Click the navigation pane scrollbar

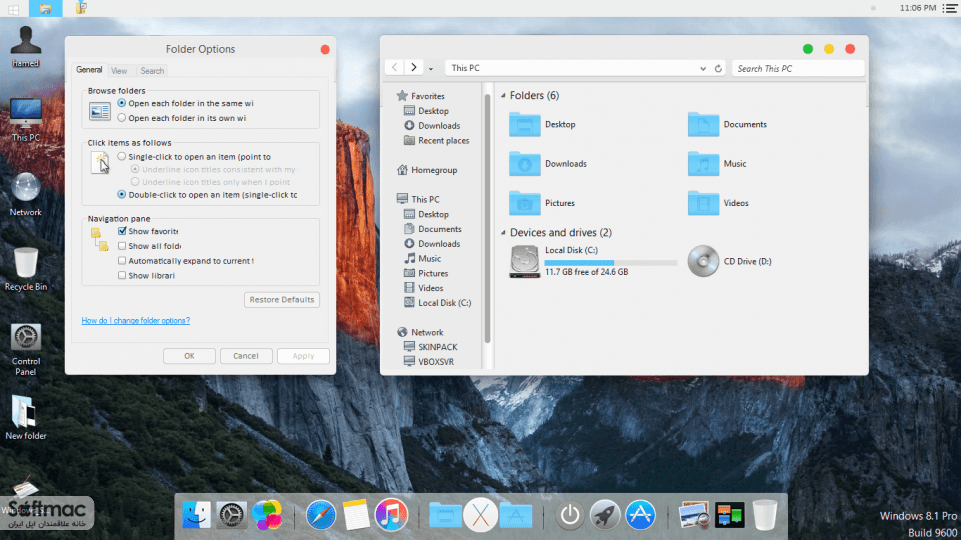click(487, 218)
